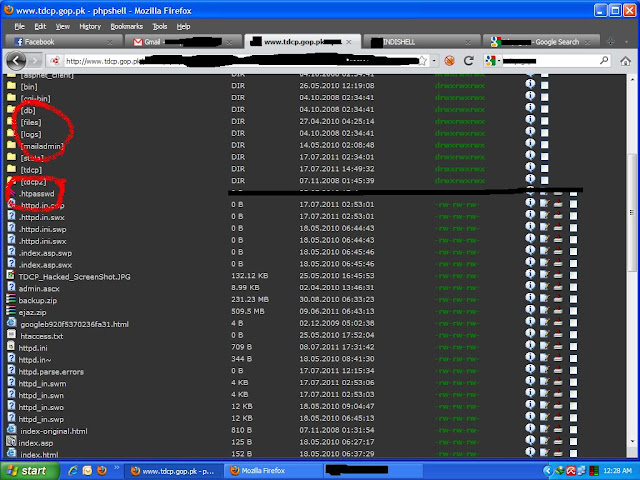Show info for backup.zip
Image resolution: width=640 pixels, height=480 pixels.
point(530,298)
